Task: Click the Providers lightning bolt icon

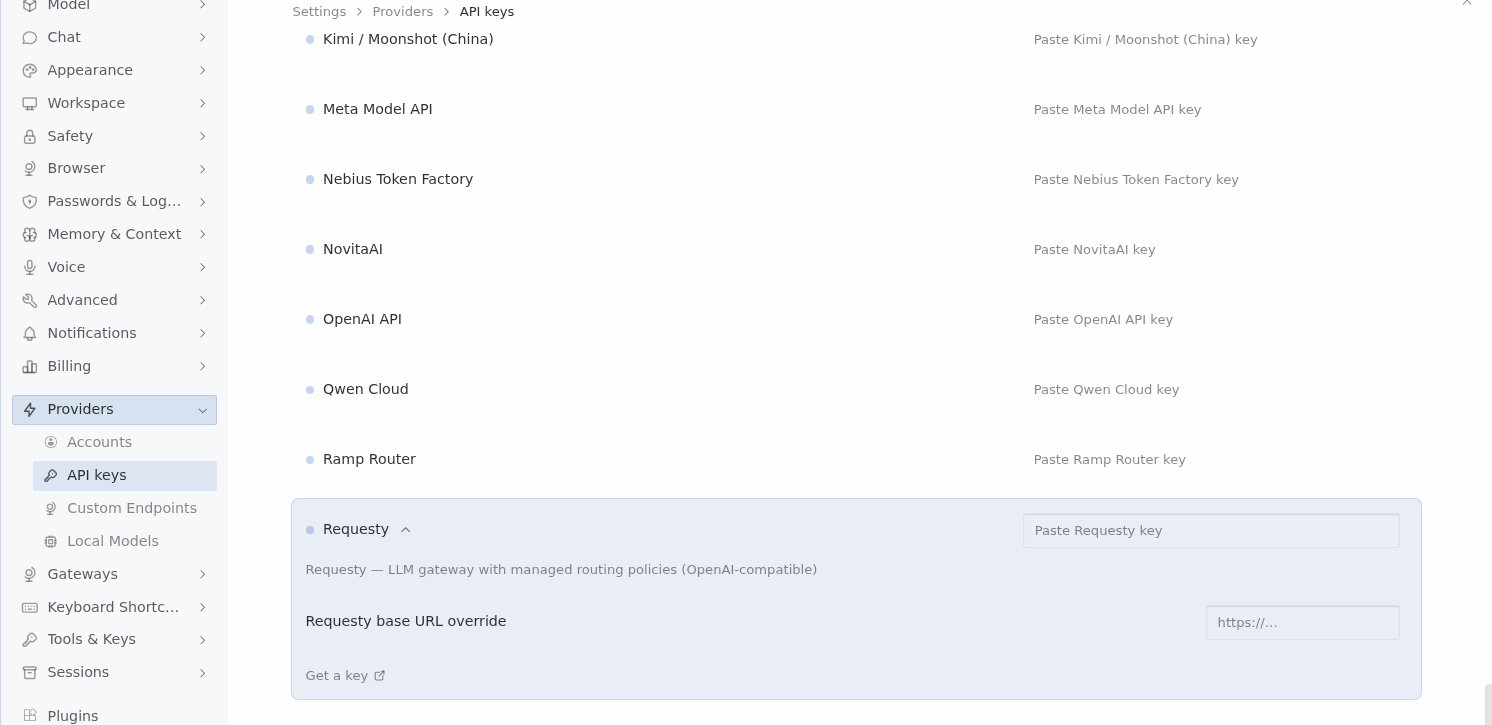Action: (30, 410)
